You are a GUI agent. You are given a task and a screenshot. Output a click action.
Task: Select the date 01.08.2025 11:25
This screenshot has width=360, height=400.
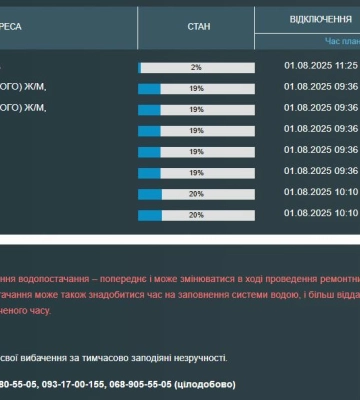(x=321, y=65)
